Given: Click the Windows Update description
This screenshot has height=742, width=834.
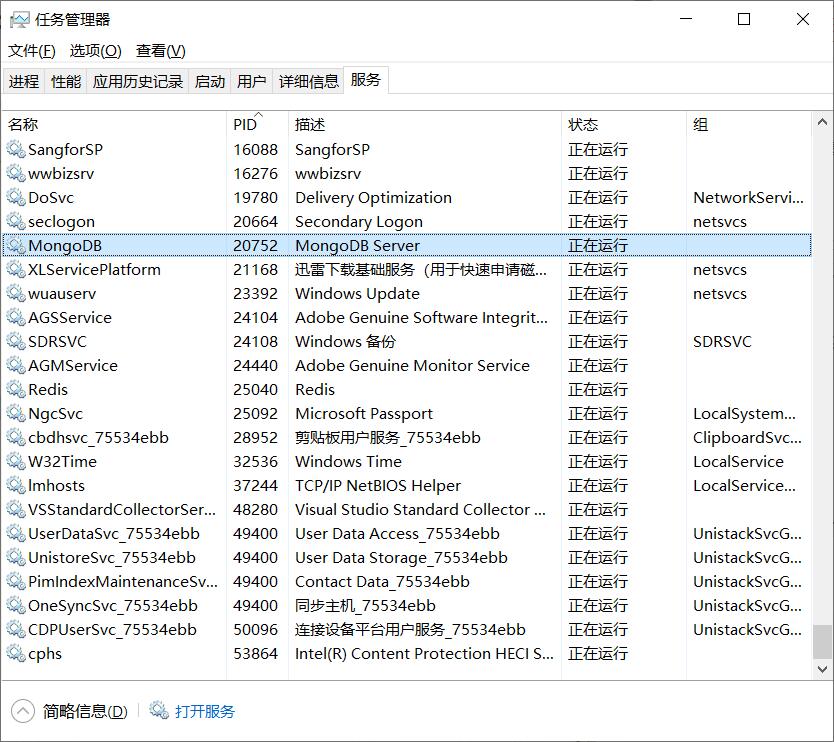Looking at the screenshot, I should [x=357, y=293].
